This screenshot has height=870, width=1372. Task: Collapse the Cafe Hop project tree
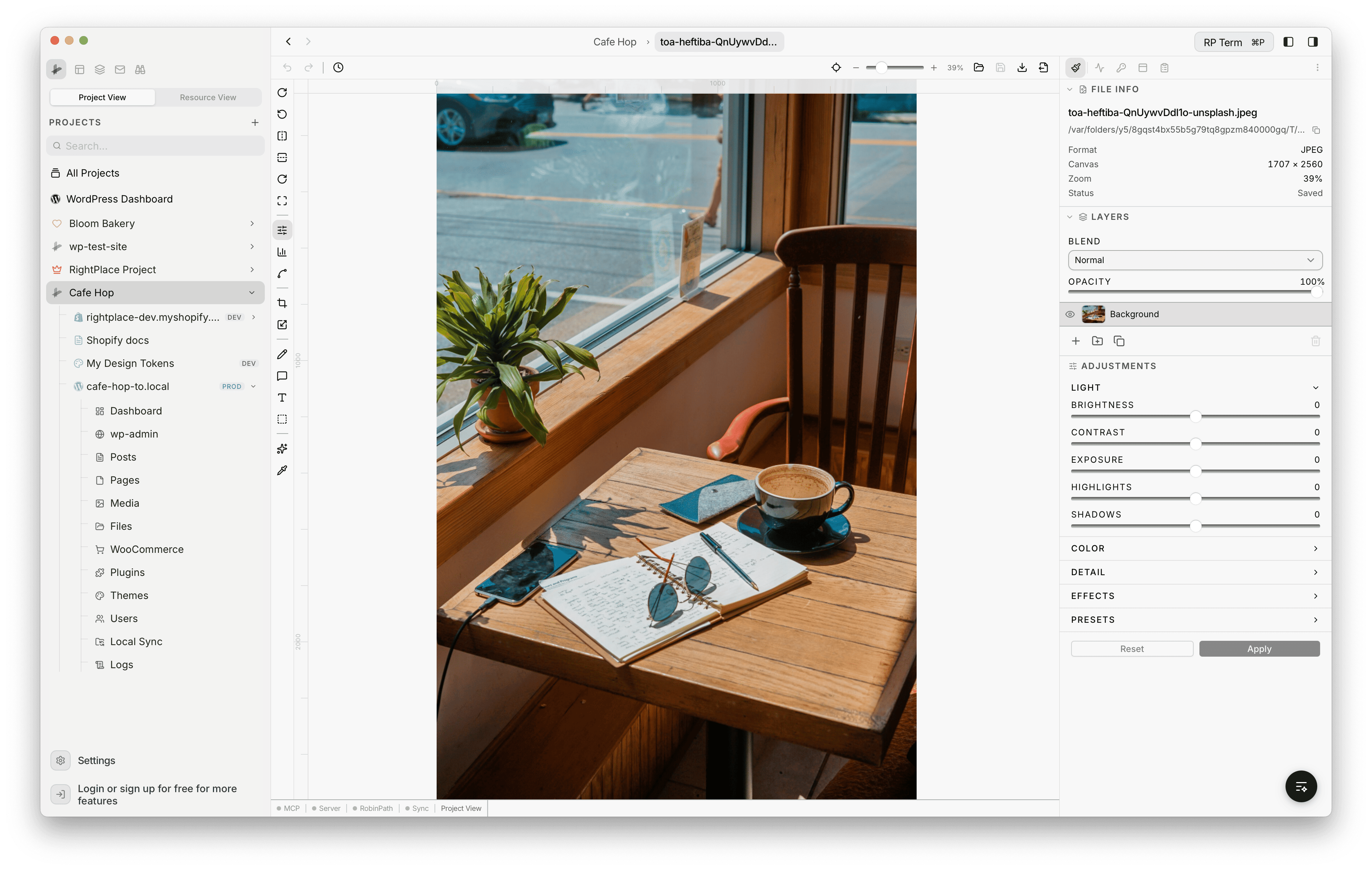[x=253, y=293]
